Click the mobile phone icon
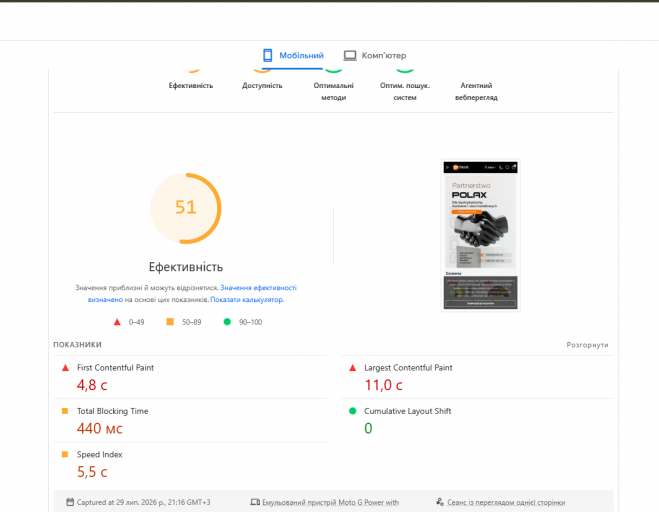This screenshot has height=512, width=659. pos(268,55)
